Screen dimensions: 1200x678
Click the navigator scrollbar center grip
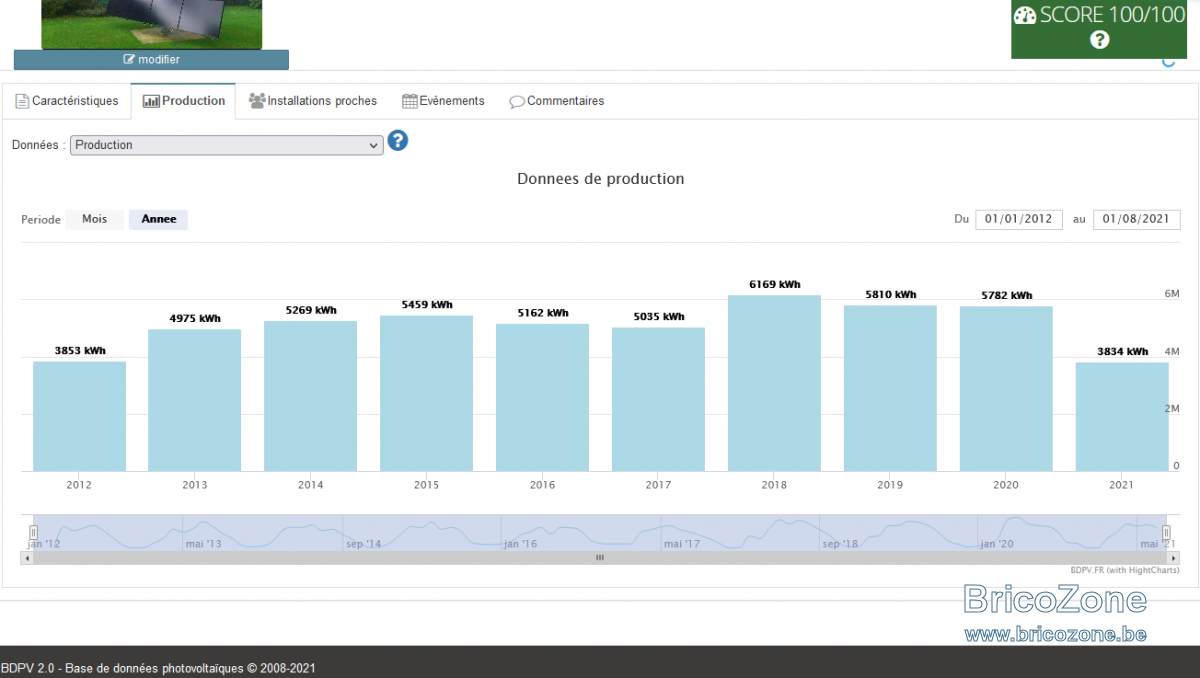600,558
